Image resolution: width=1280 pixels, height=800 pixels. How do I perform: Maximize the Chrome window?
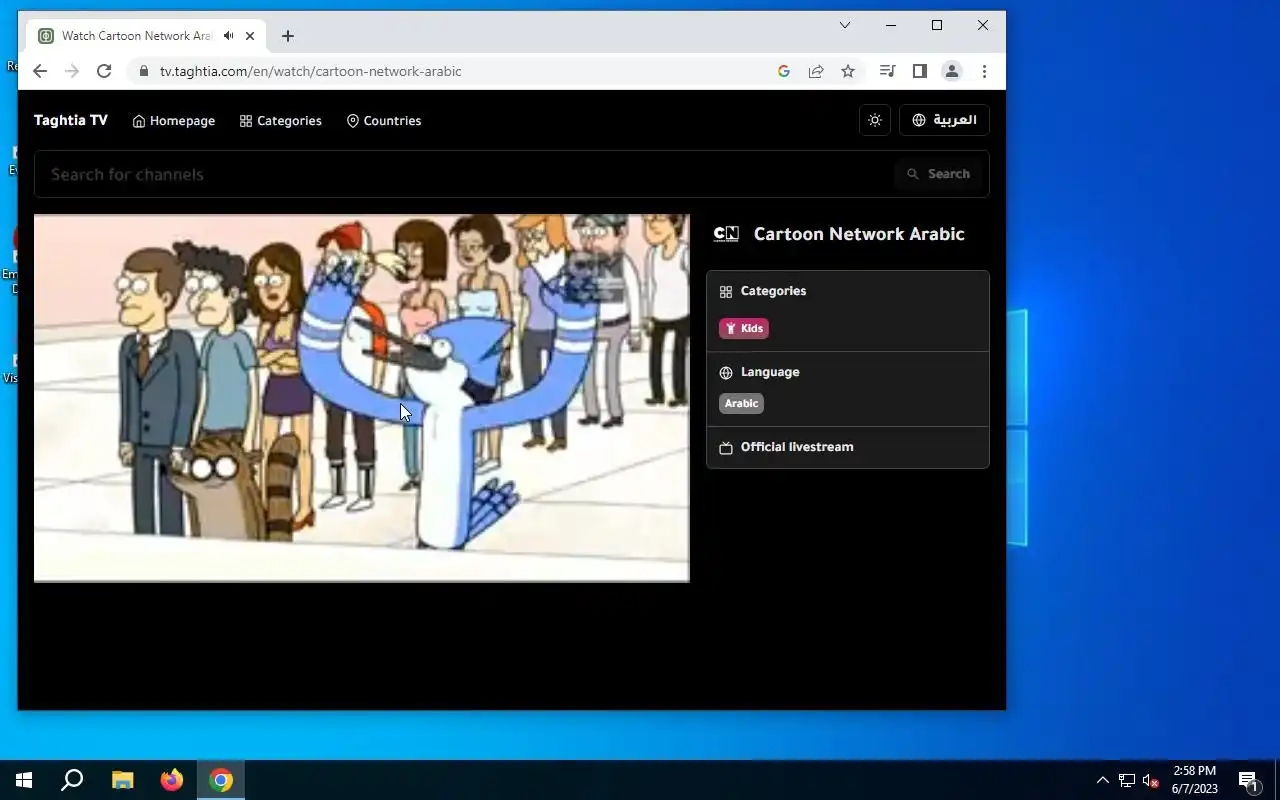point(937,25)
